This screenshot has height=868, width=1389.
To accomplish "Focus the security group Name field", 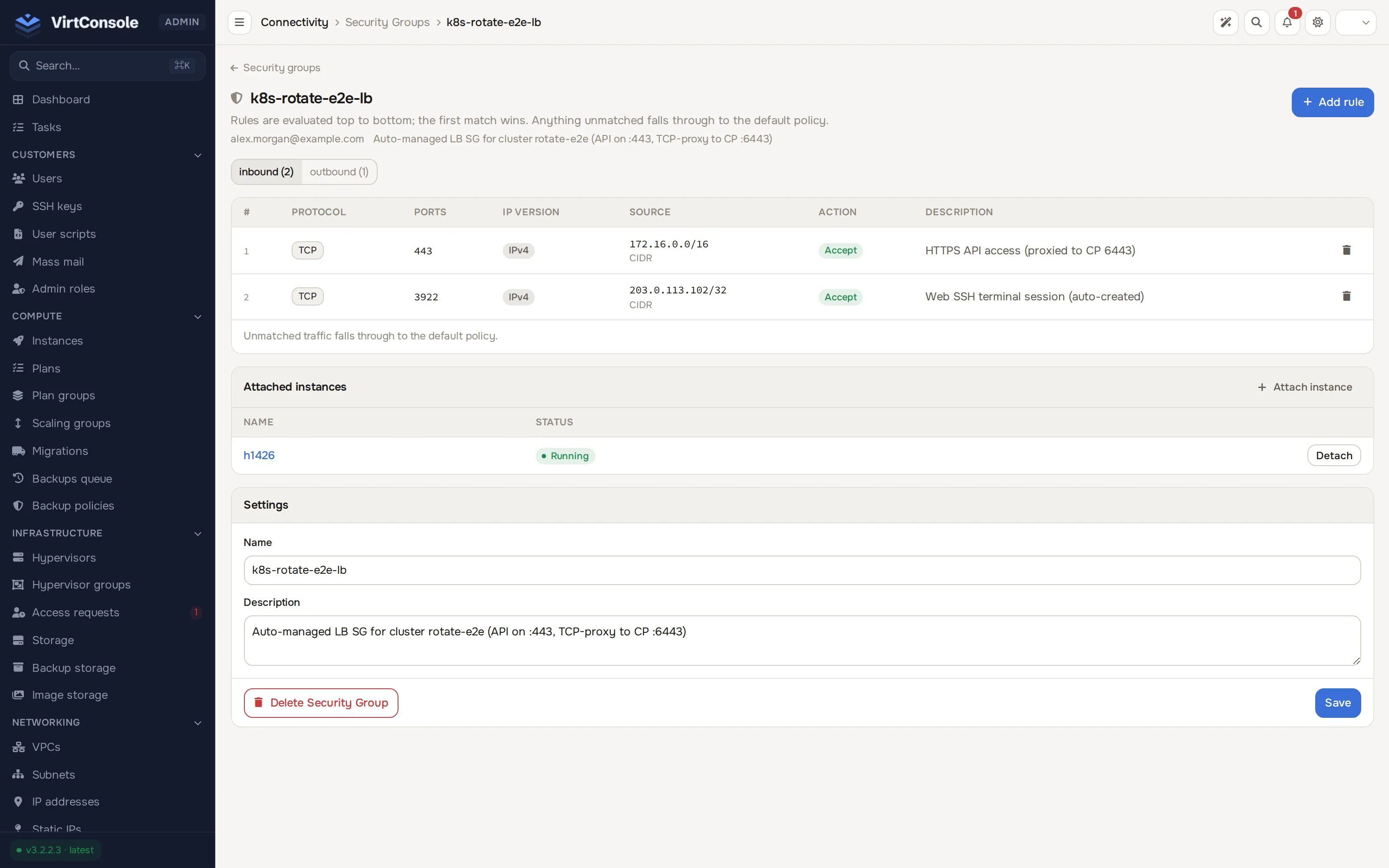I will click(802, 570).
